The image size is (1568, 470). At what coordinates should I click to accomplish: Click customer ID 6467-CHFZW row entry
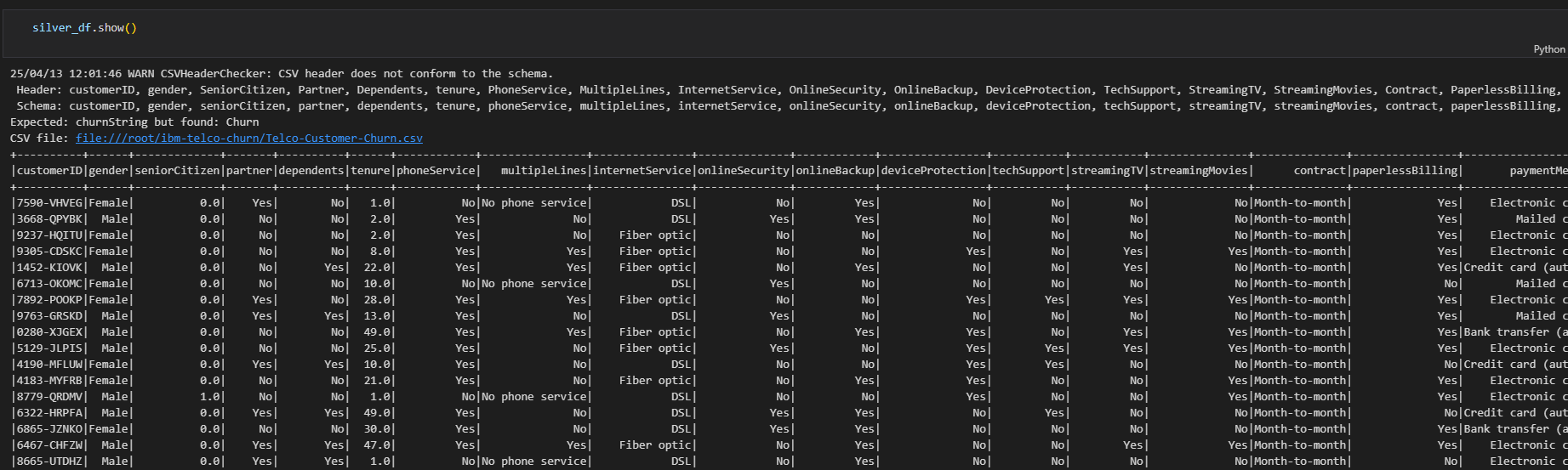coord(50,445)
